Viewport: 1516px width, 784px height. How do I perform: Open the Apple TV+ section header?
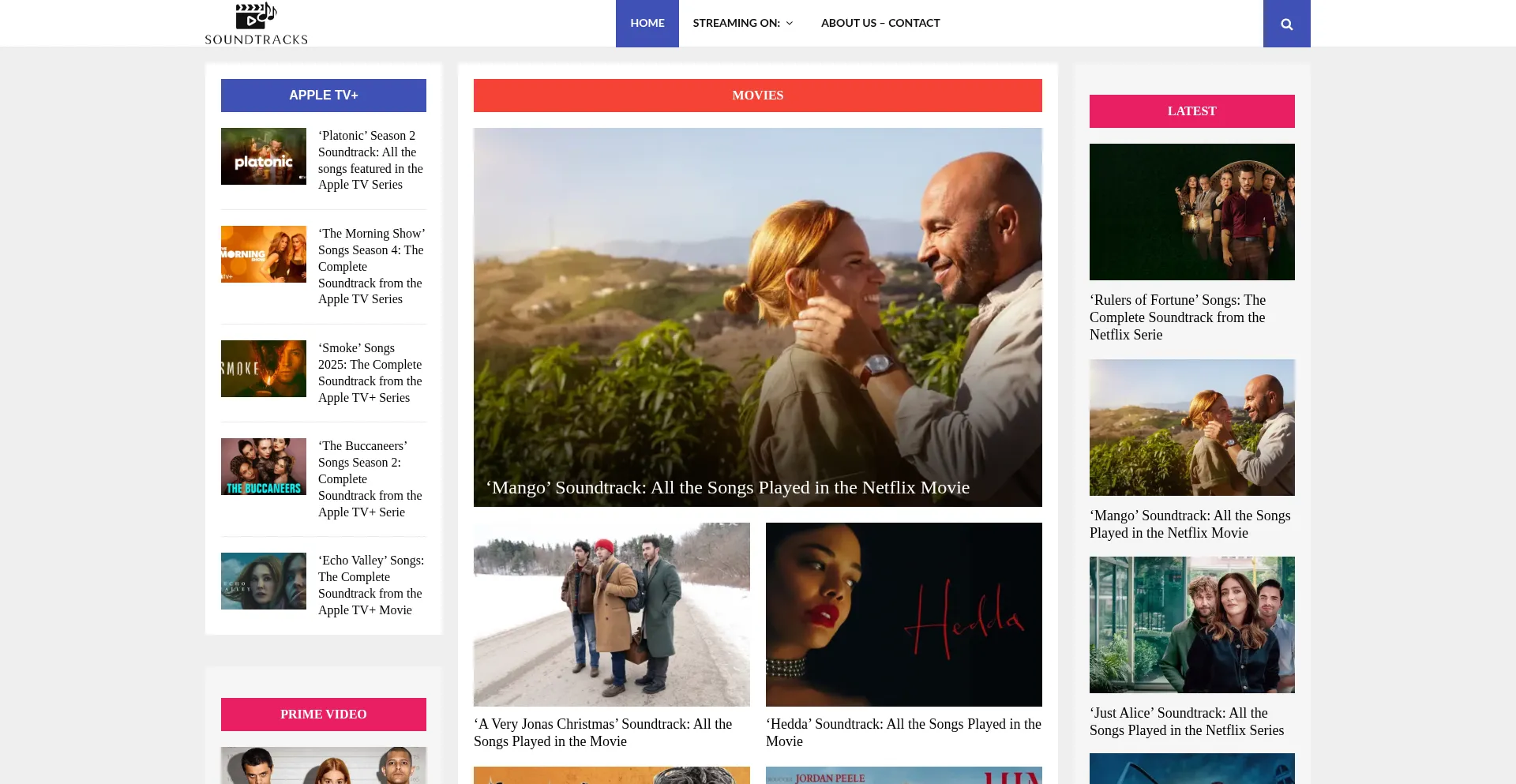pyautogui.click(x=323, y=96)
